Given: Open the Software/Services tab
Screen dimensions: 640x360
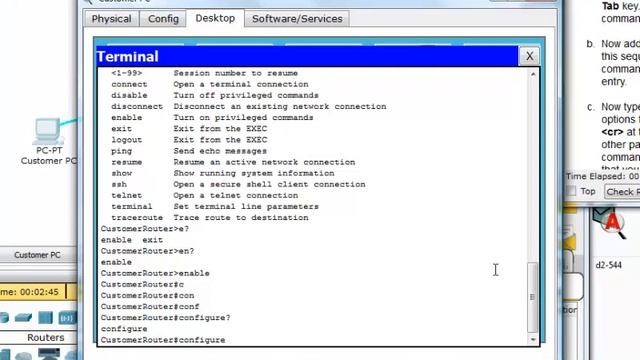Looking at the screenshot, I should [297, 19].
